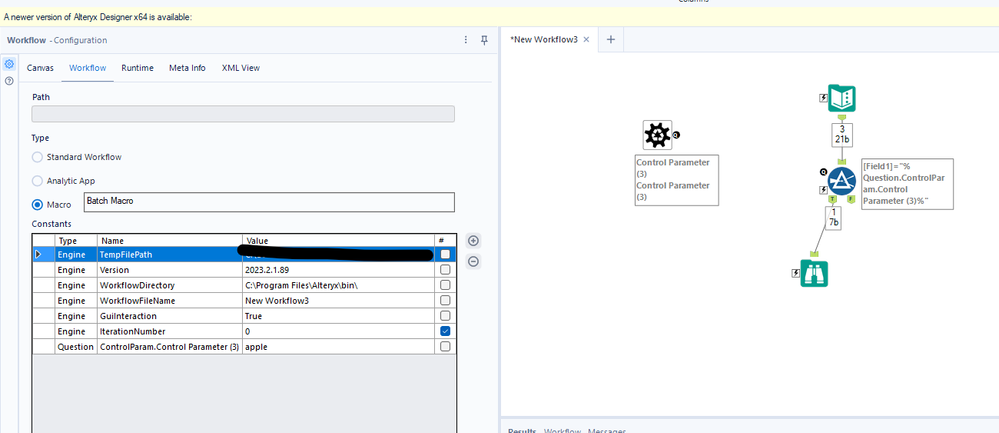Open a new workflow tab with plus
The height and width of the screenshot is (433, 999).
pos(610,39)
